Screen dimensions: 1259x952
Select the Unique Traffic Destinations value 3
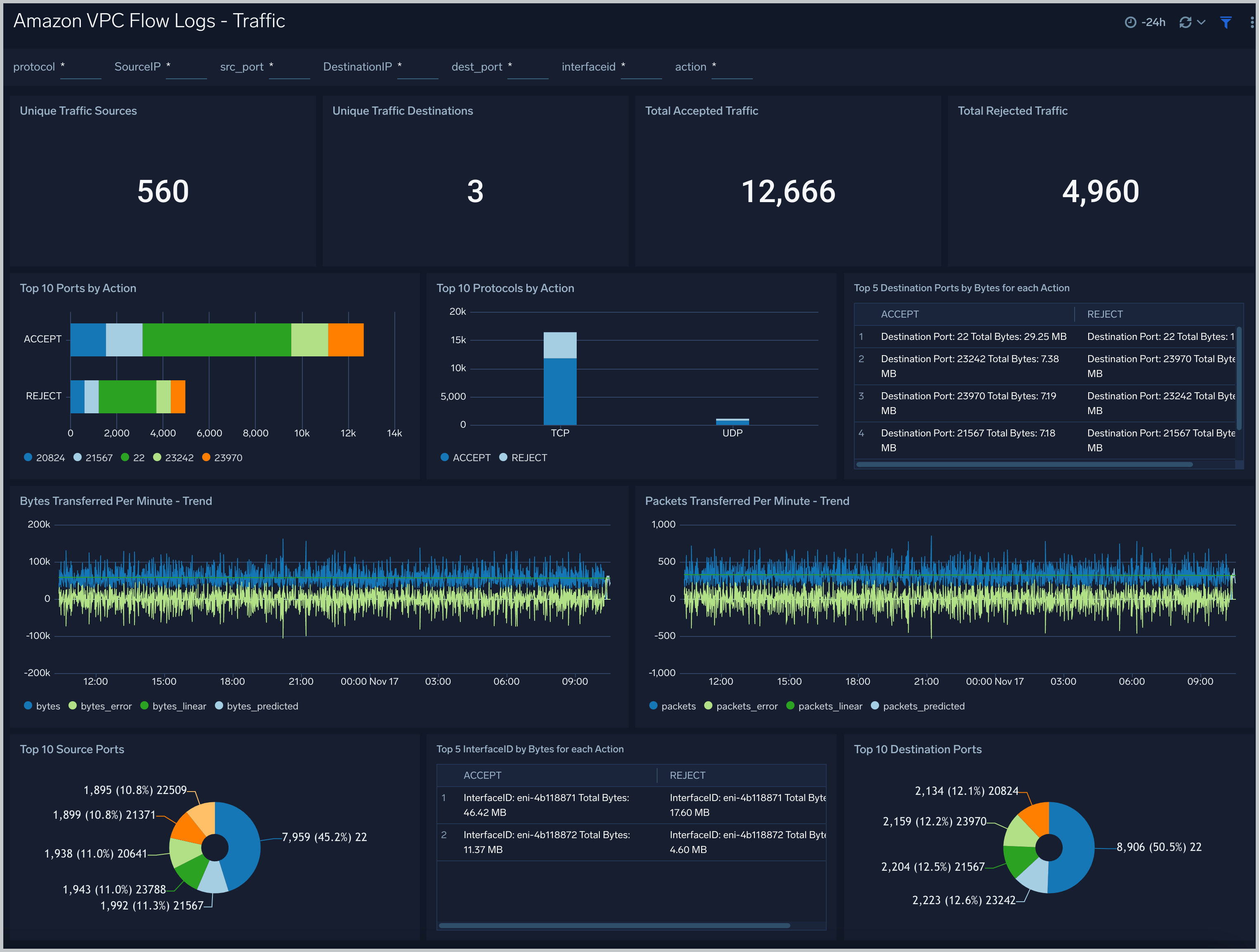point(475,191)
